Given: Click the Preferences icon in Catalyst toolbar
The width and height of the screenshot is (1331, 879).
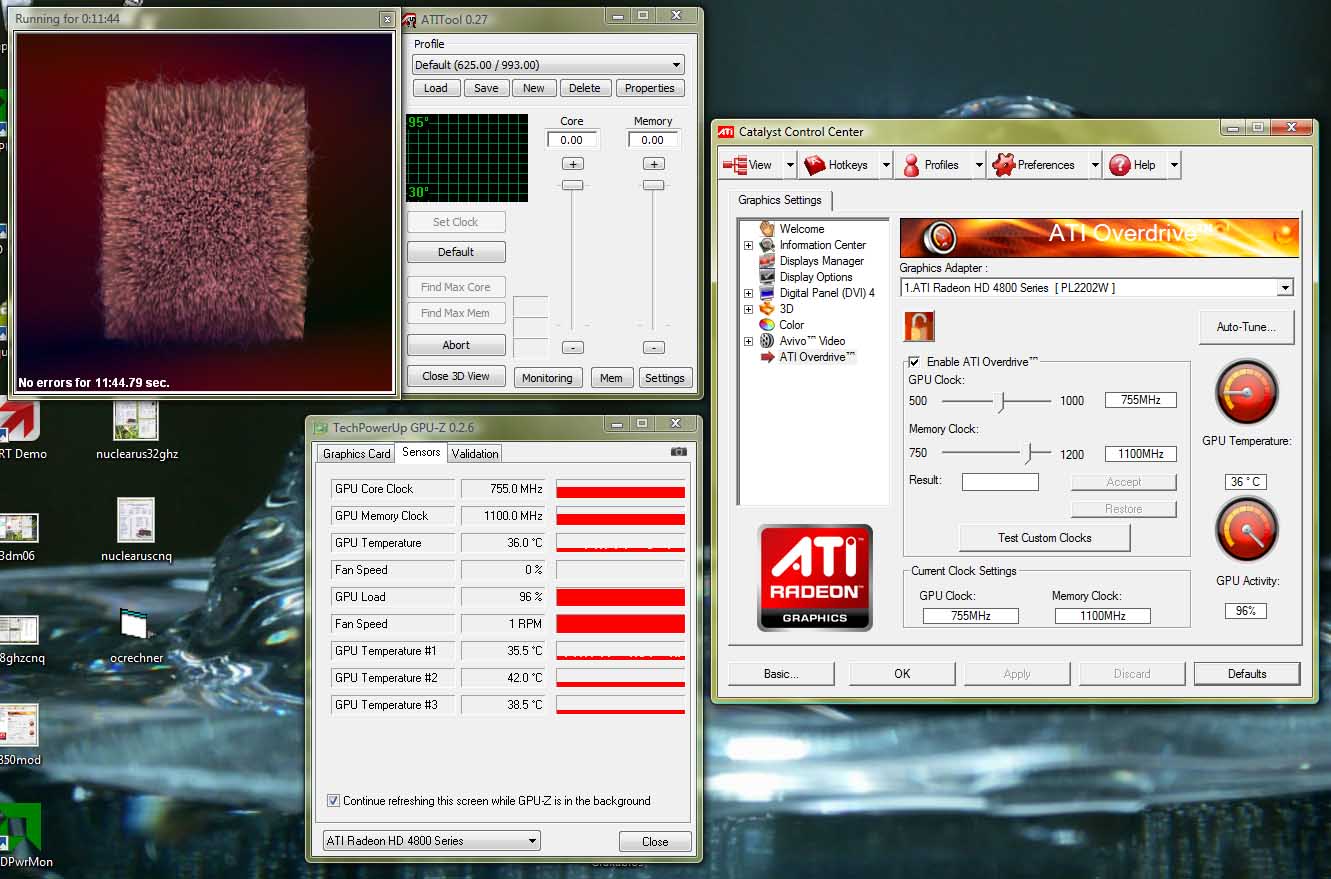Looking at the screenshot, I should tap(1003, 165).
